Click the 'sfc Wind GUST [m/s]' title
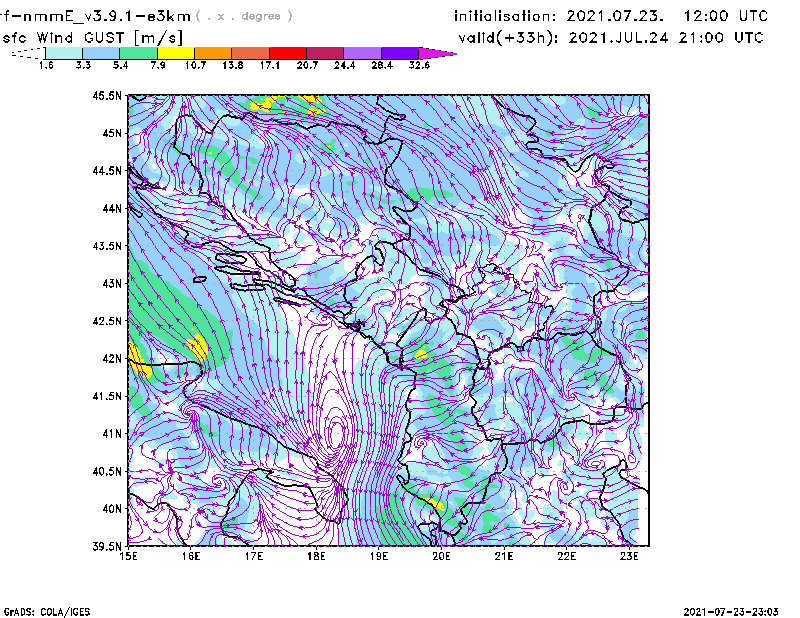 tap(92, 38)
